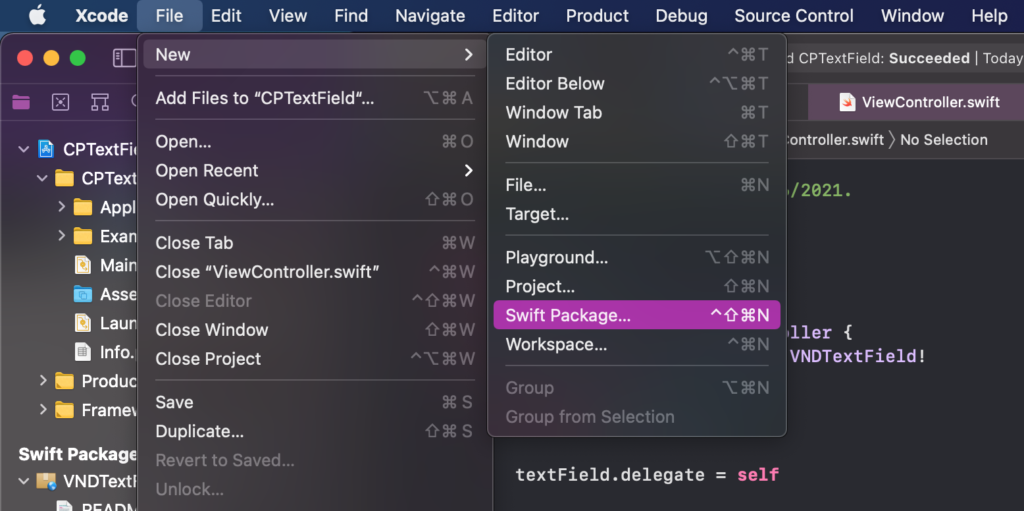This screenshot has height=511, width=1024.
Task: Expand the Frameworks folder
Action: pos(43,410)
